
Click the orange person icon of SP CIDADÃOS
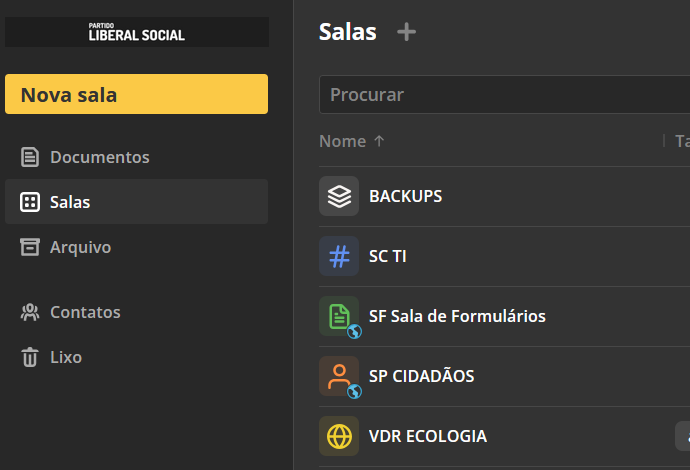tap(339, 376)
